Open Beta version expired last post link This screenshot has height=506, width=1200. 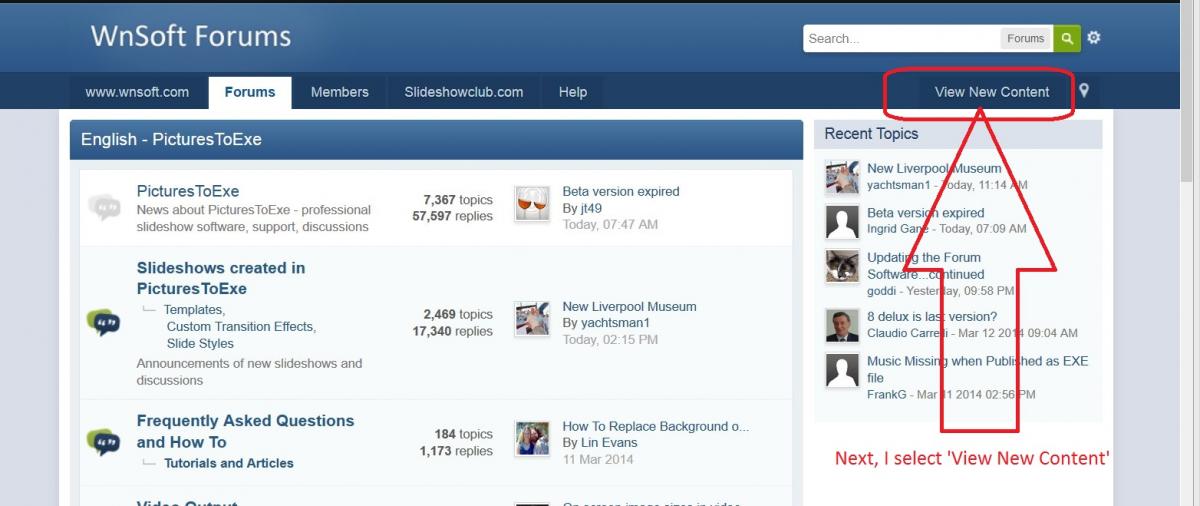(621, 191)
